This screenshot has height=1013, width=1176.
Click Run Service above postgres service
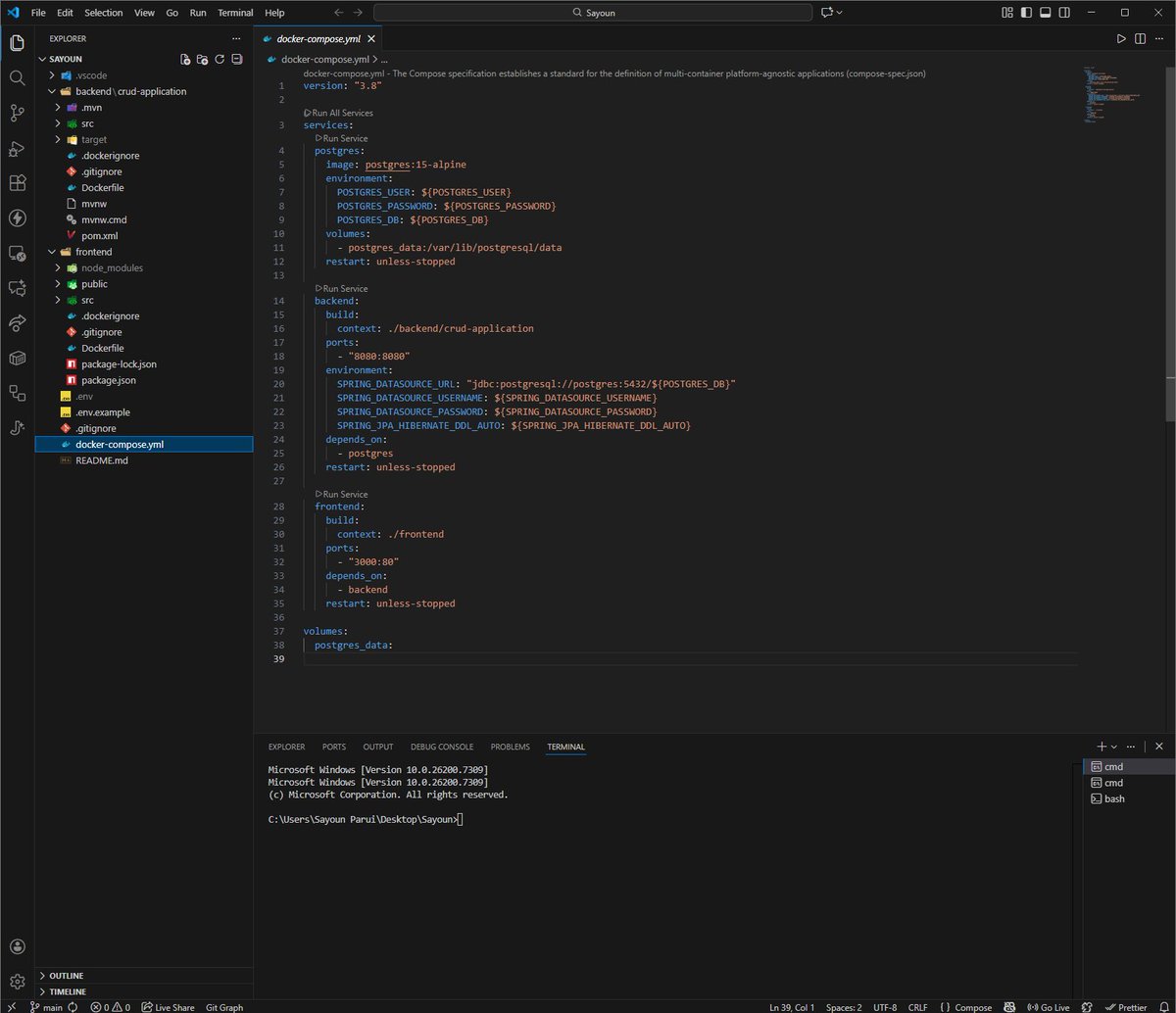[x=342, y=138]
